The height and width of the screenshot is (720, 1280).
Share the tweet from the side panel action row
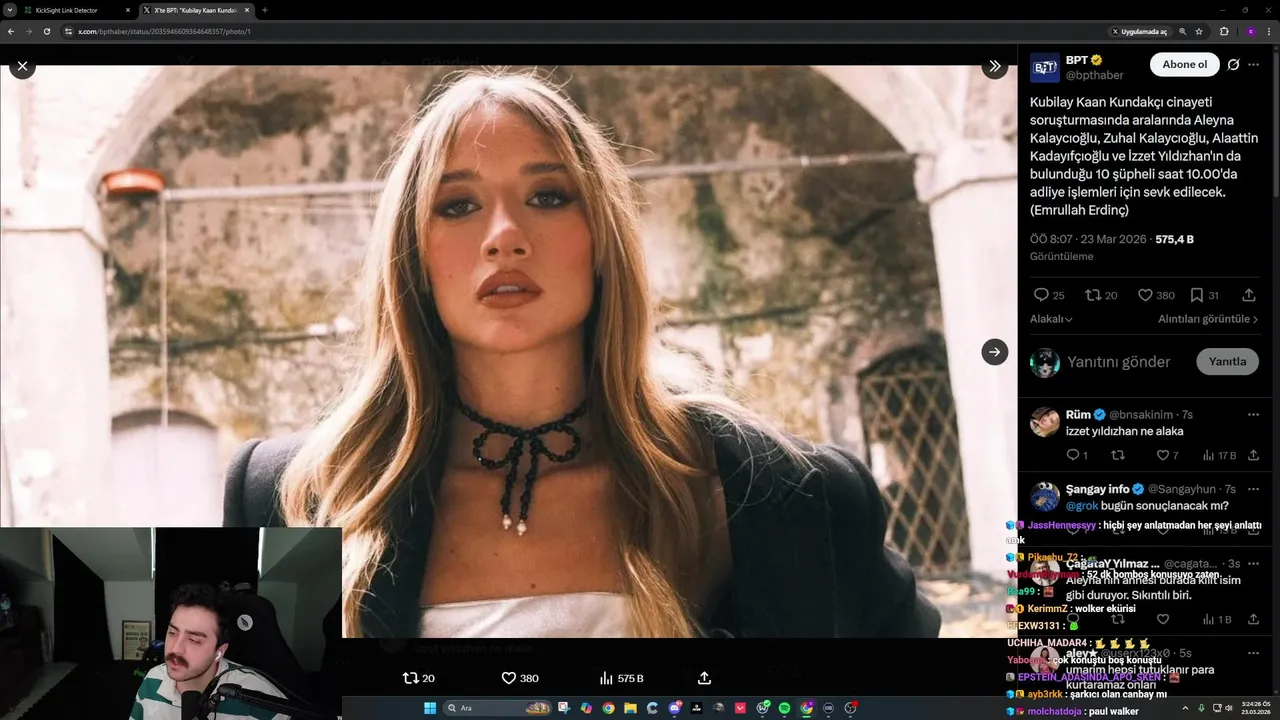[x=1249, y=295]
